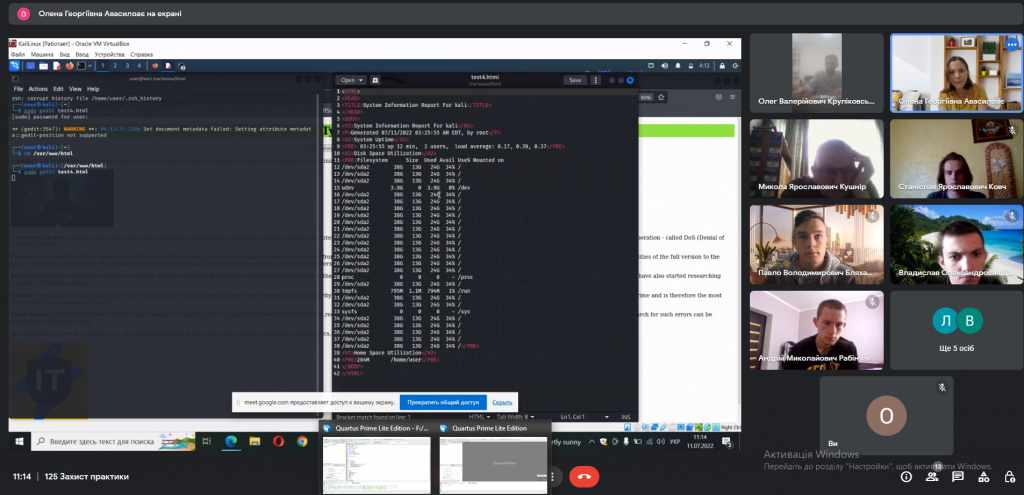
Task: Open Task View on Windows taskbar
Action: (x=207, y=442)
